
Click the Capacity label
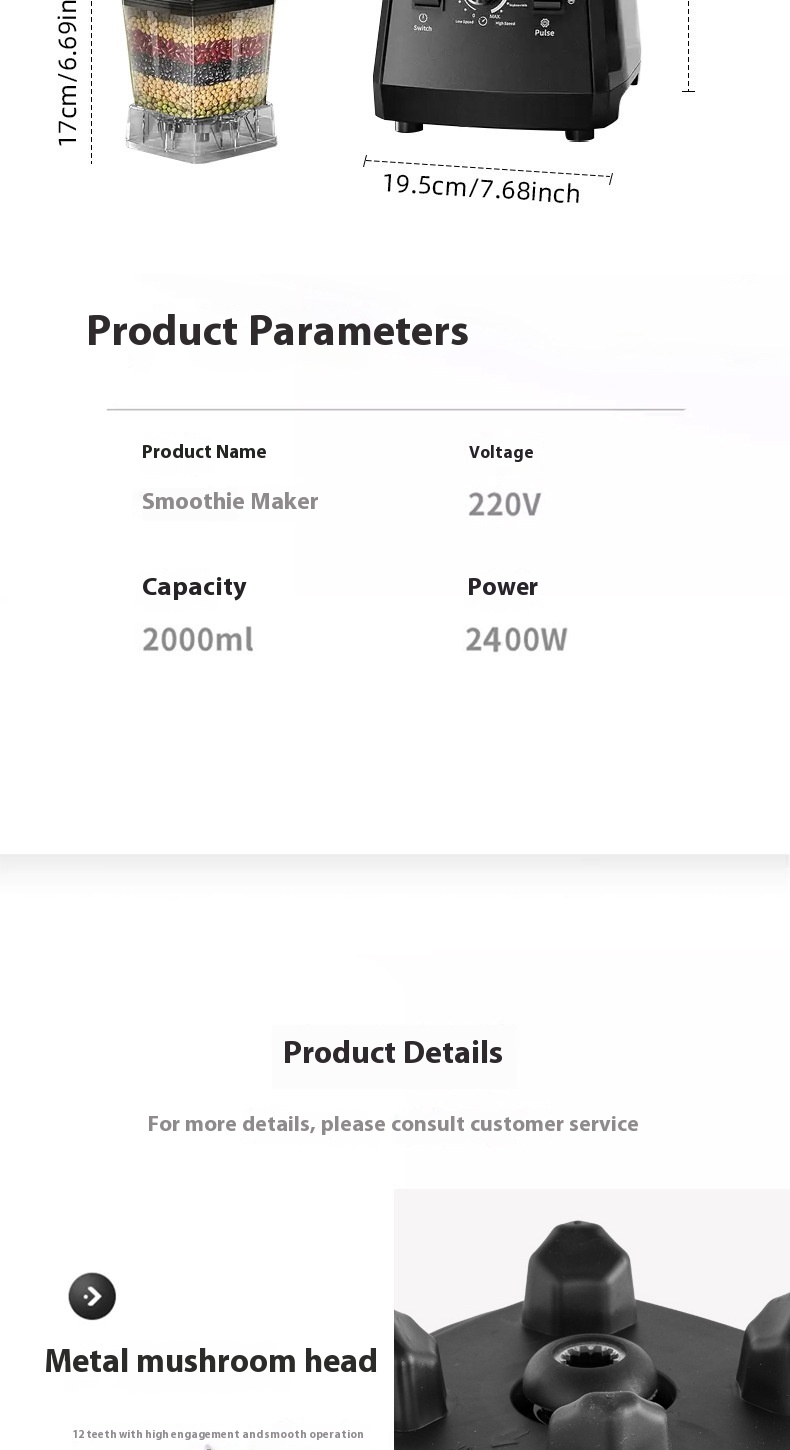194,587
